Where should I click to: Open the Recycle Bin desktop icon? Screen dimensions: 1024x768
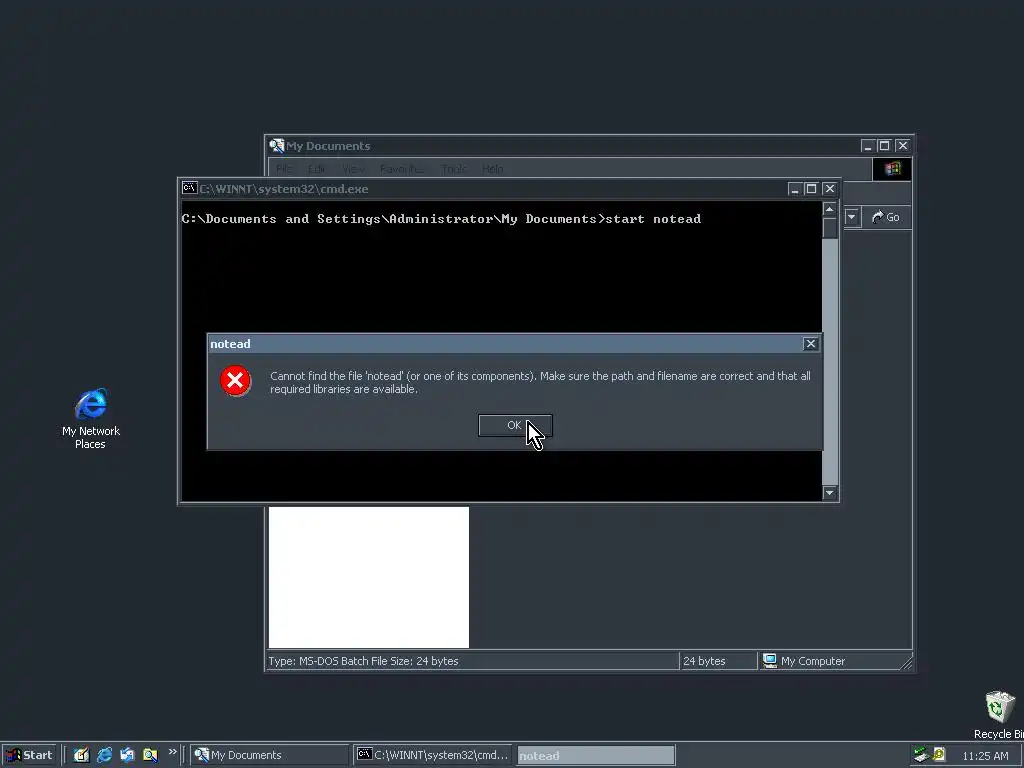999,715
